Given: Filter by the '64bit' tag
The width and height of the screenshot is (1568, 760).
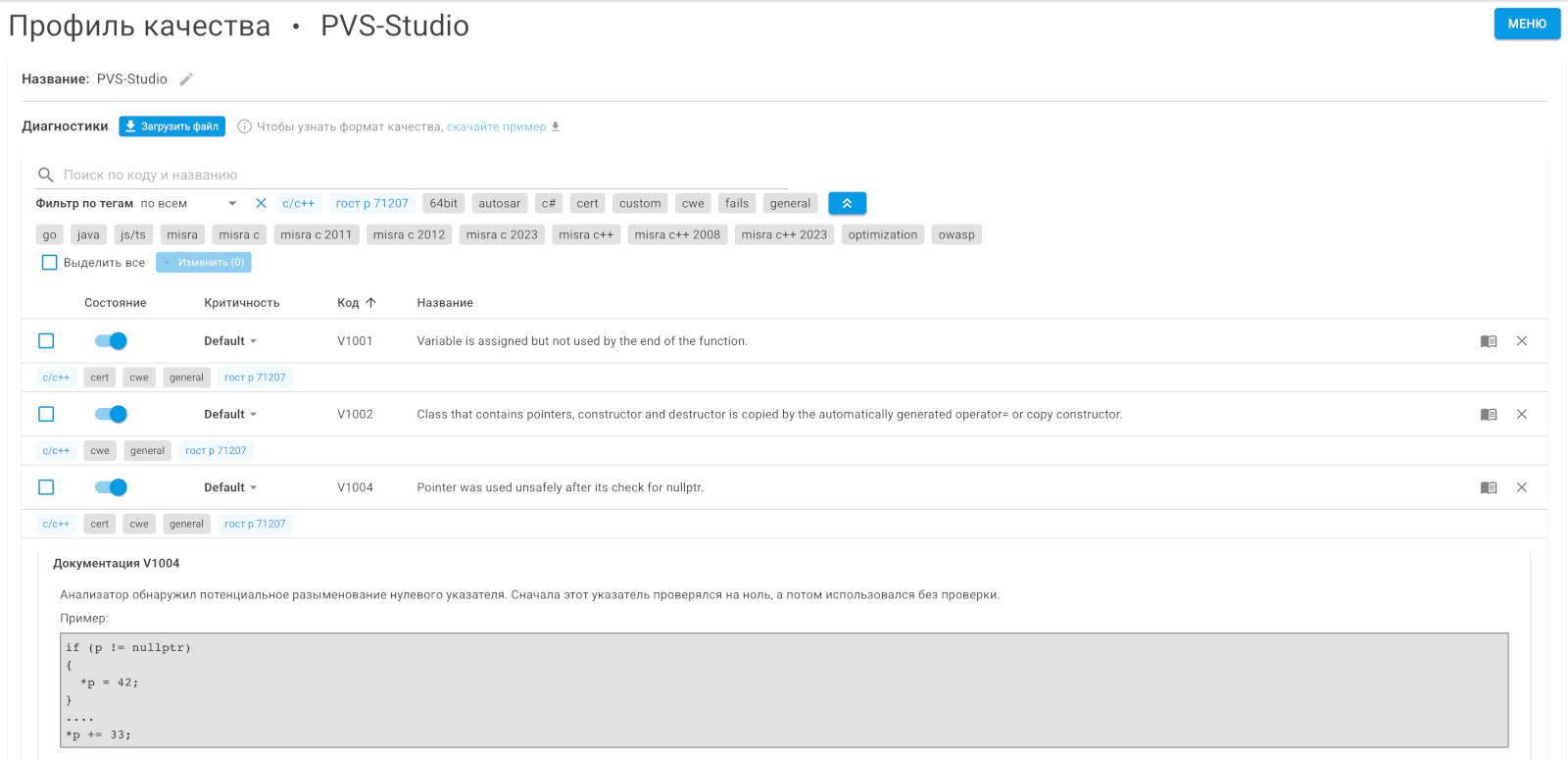Looking at the screenshot, I should (444, 204).
